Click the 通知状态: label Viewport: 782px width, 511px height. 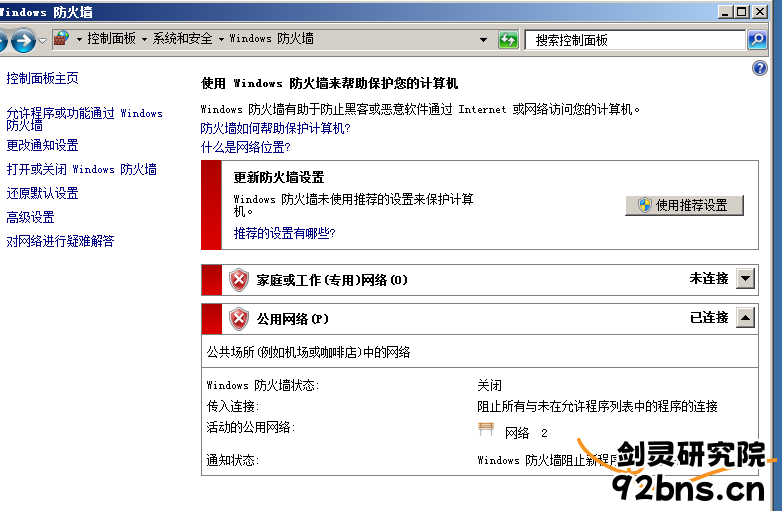(x=232, y=460)
